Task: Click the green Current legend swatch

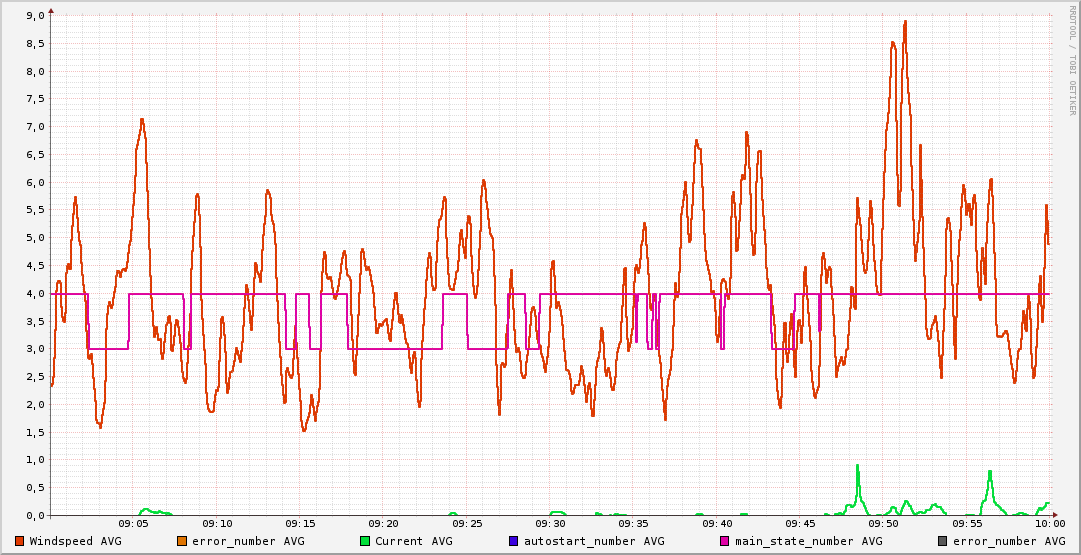Action: [x=364, y=541]
